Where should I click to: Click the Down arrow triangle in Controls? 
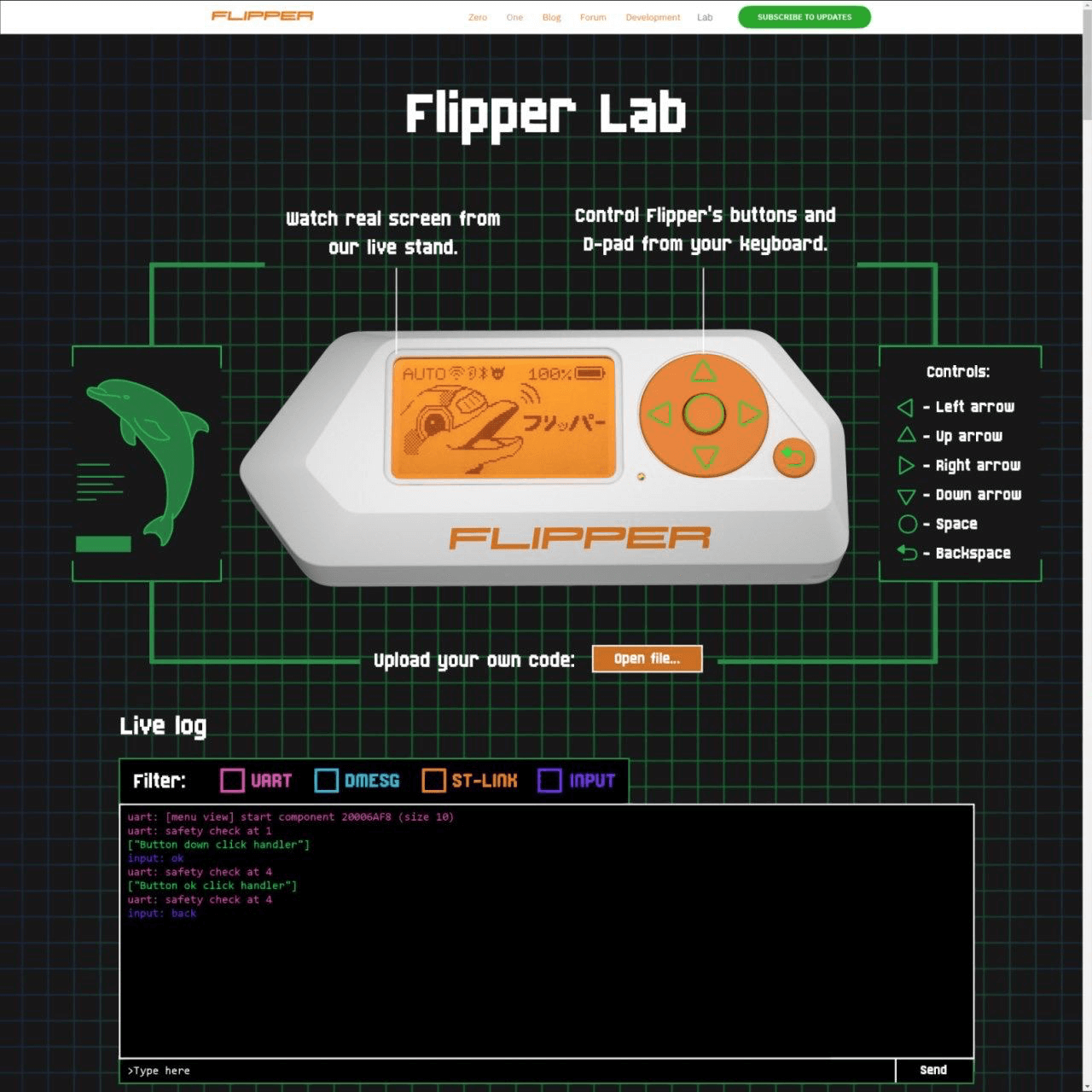point(906,496)
